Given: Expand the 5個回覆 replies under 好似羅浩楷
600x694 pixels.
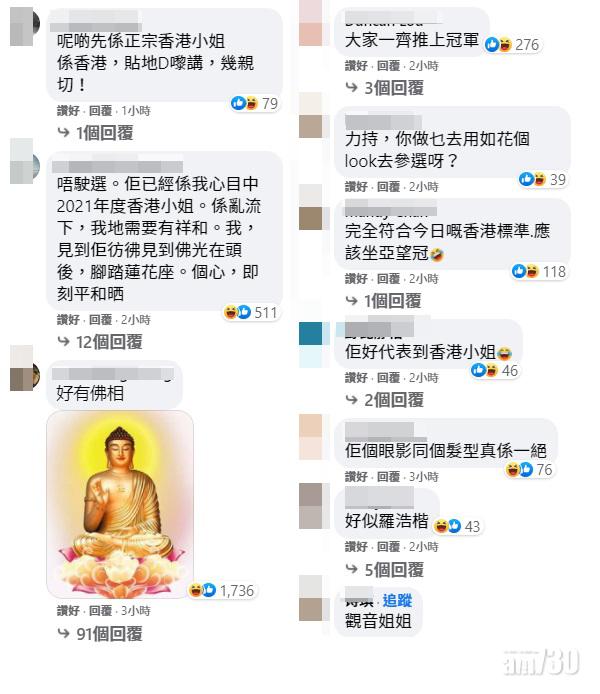Looking at the screenshot, I should point(385,570).
